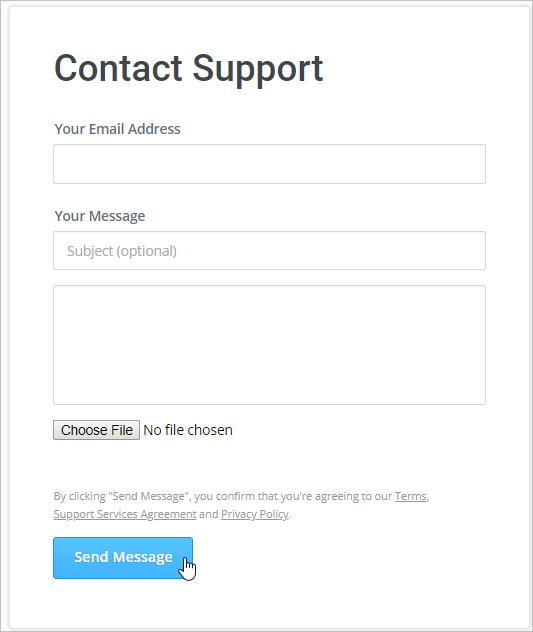The image size is (533, 632).
Task: Click the "No file chosen" text
Action: pyautogui.click(x=188, y=430)
